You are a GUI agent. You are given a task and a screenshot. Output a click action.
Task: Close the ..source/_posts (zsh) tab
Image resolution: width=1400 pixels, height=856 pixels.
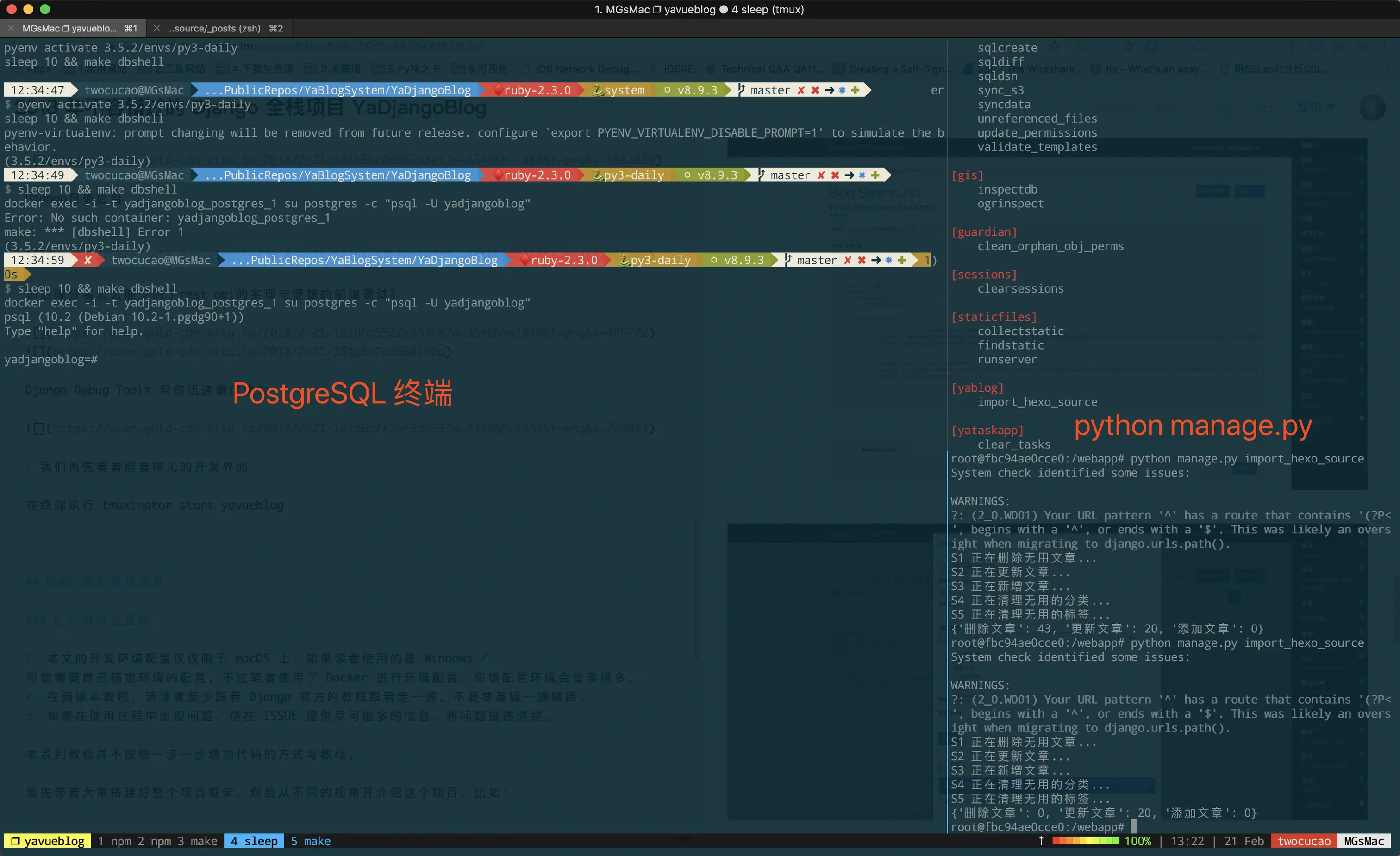[157, 28]
